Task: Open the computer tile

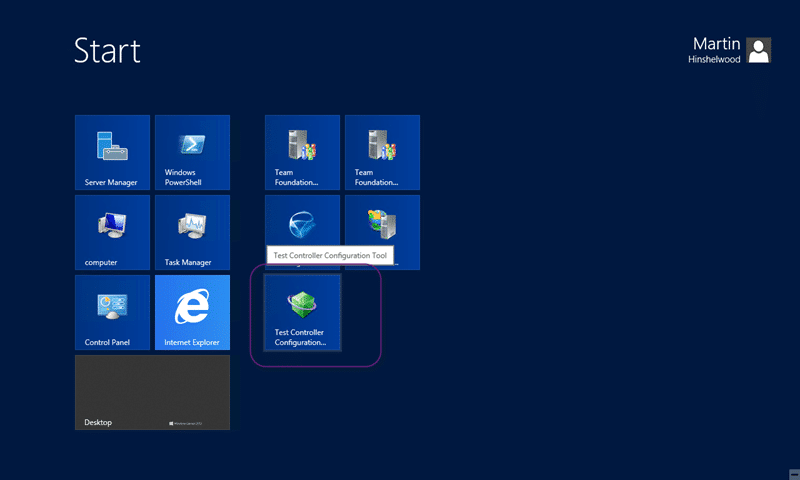Action: [112, 233]
